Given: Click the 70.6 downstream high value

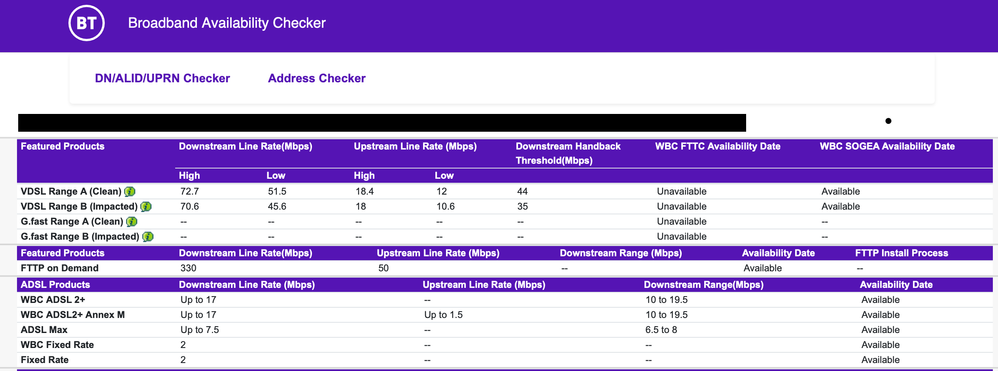Looking at the screenshot, I should tap(190, 207).
